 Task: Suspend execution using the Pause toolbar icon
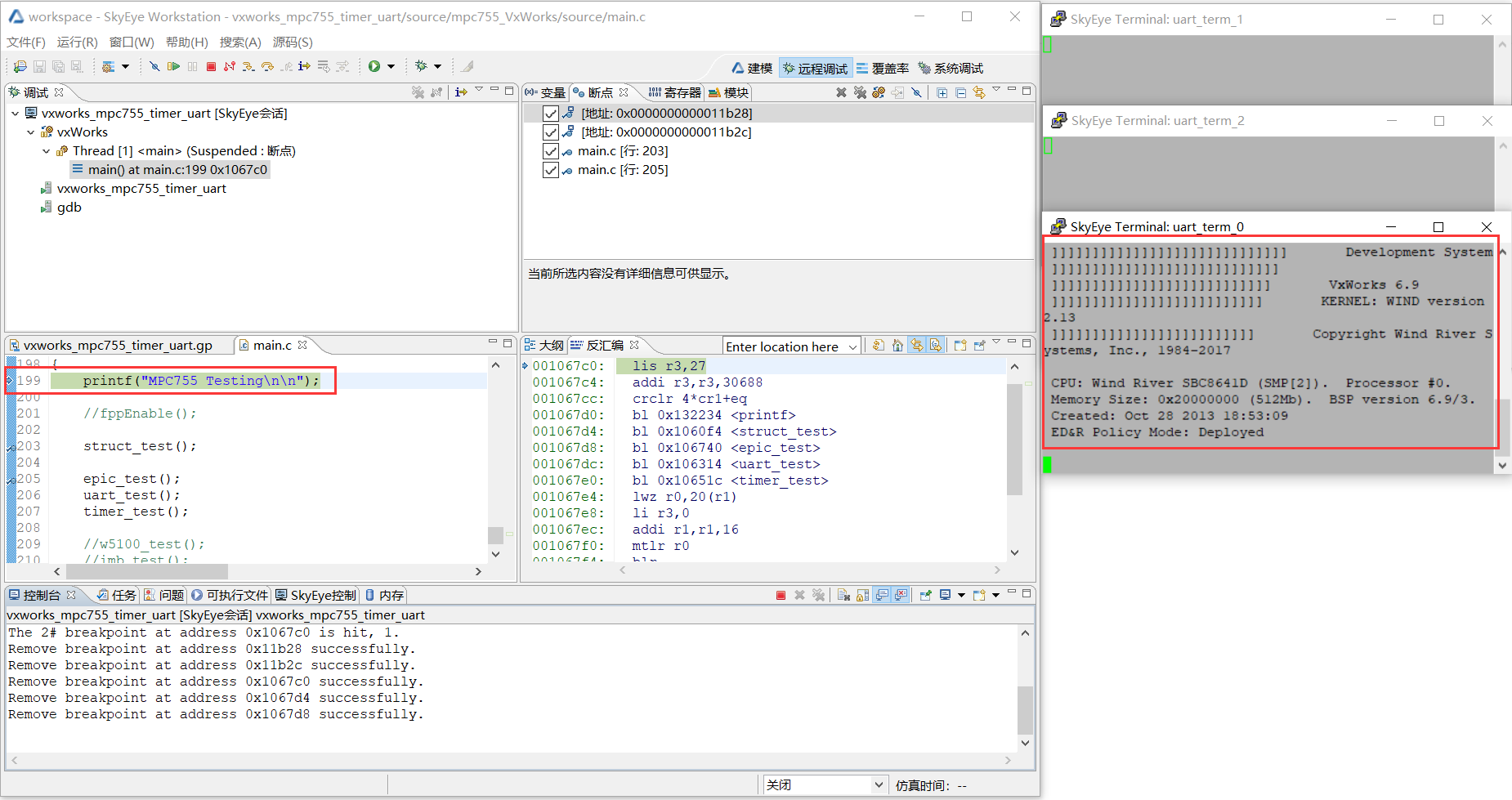pos(193,67)
